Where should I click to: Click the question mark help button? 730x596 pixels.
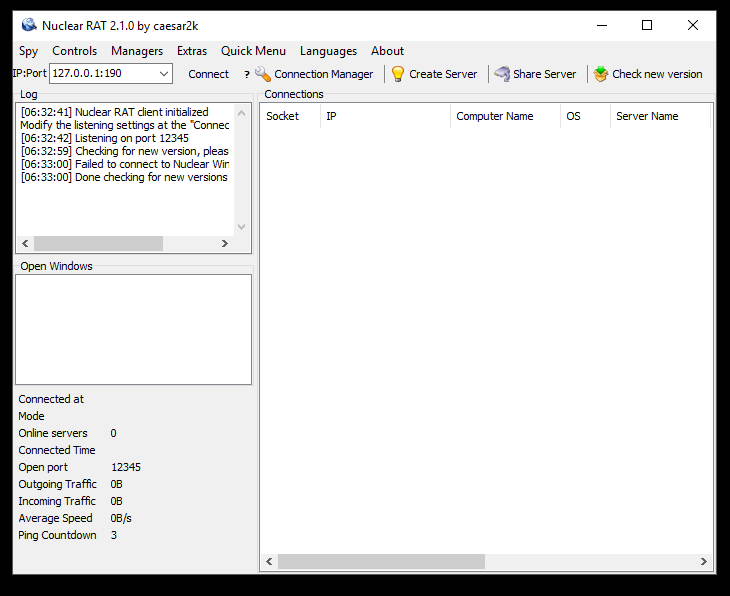coord(247,74)
